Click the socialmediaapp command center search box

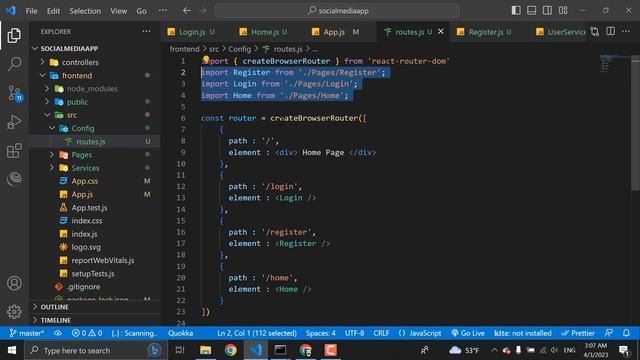[x=337, y=11]
